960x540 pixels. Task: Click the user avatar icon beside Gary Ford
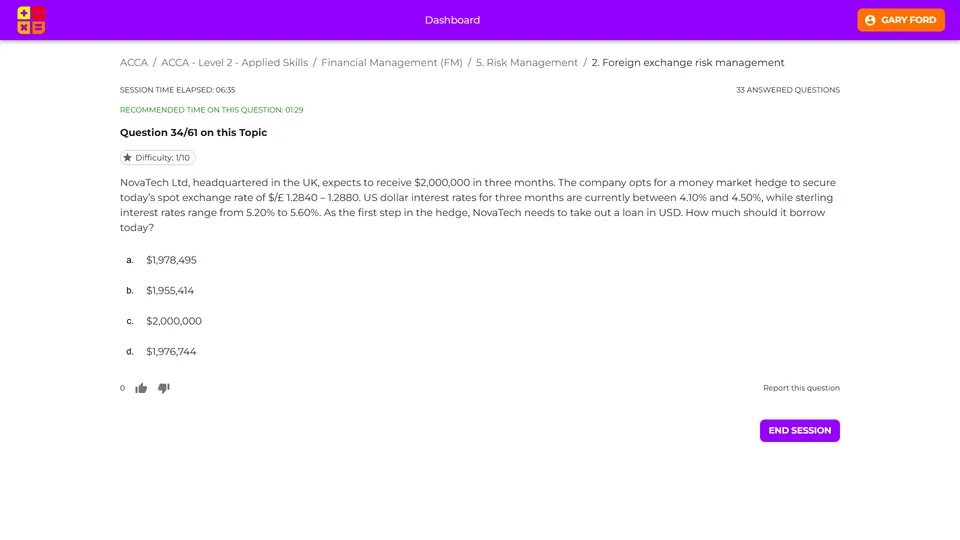click(x=870, y=20)
